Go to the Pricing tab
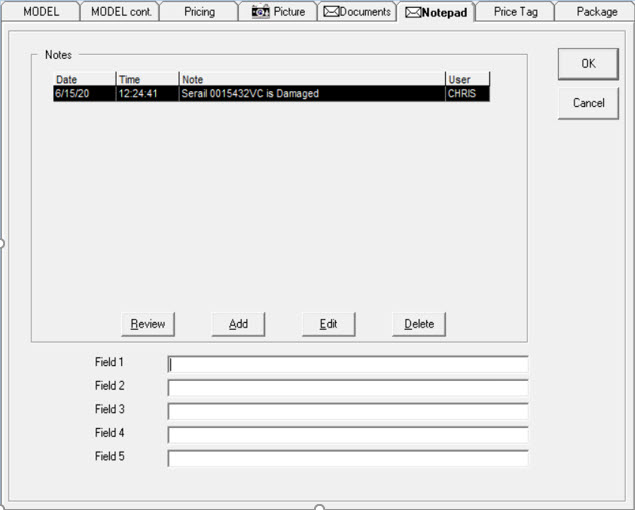This screenshot has width=635, height=510. (199, 11)
